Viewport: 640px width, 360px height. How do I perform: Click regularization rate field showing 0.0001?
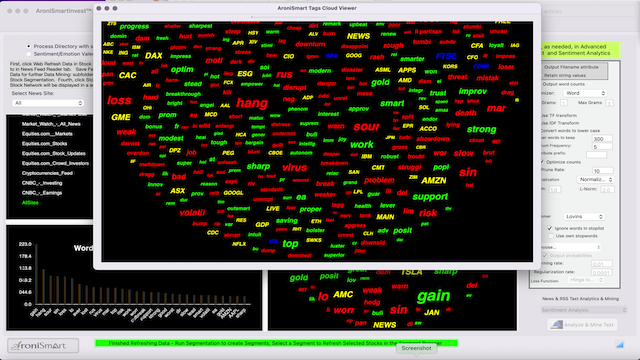click(602, 273)
